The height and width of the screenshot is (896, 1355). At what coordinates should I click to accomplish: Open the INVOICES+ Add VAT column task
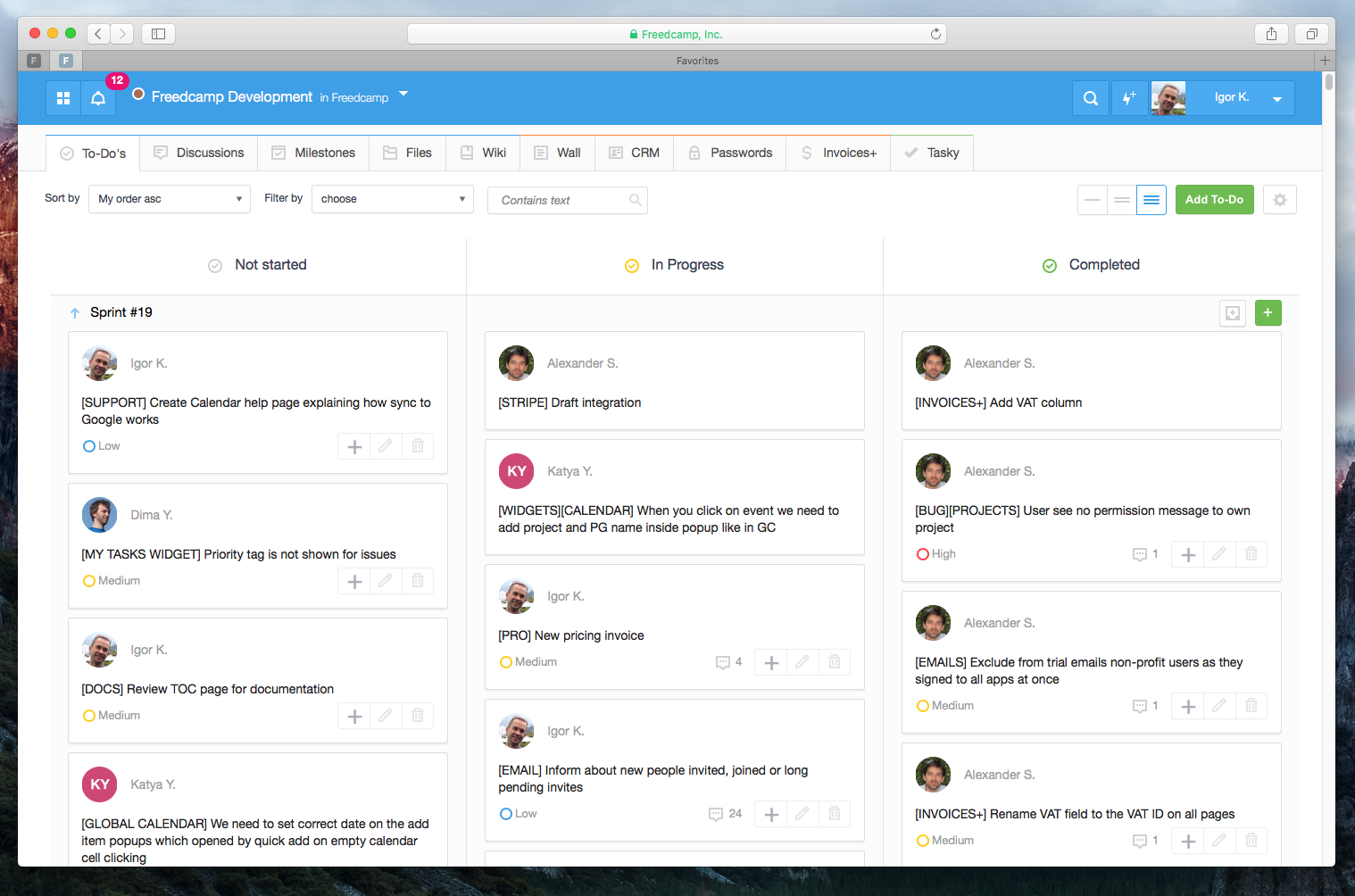click(998, 402)
